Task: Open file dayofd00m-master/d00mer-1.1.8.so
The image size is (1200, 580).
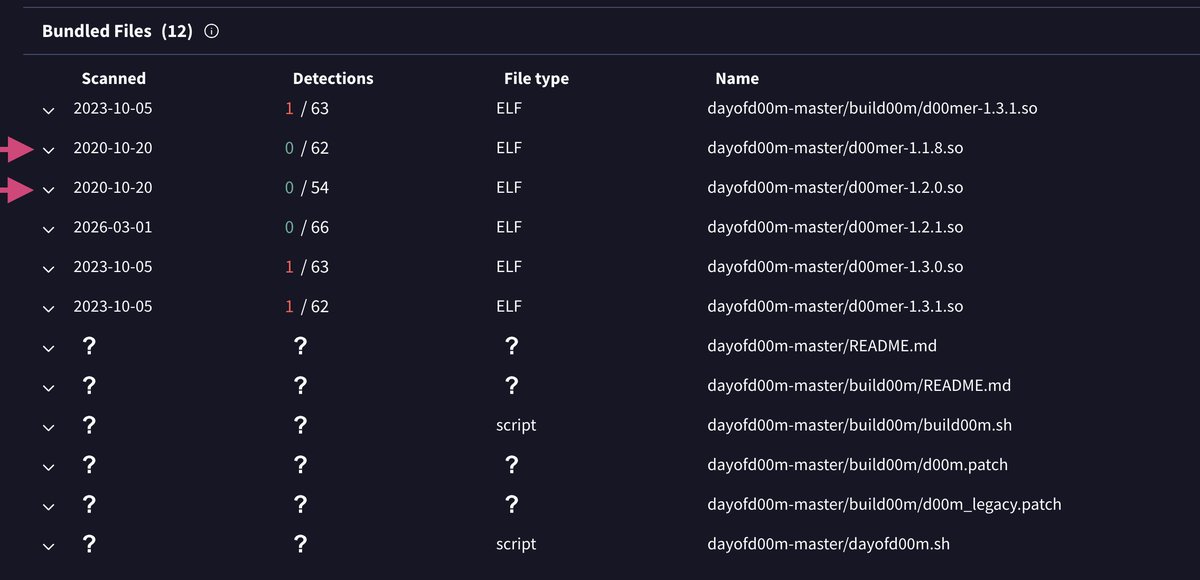Action: point(835,147)
